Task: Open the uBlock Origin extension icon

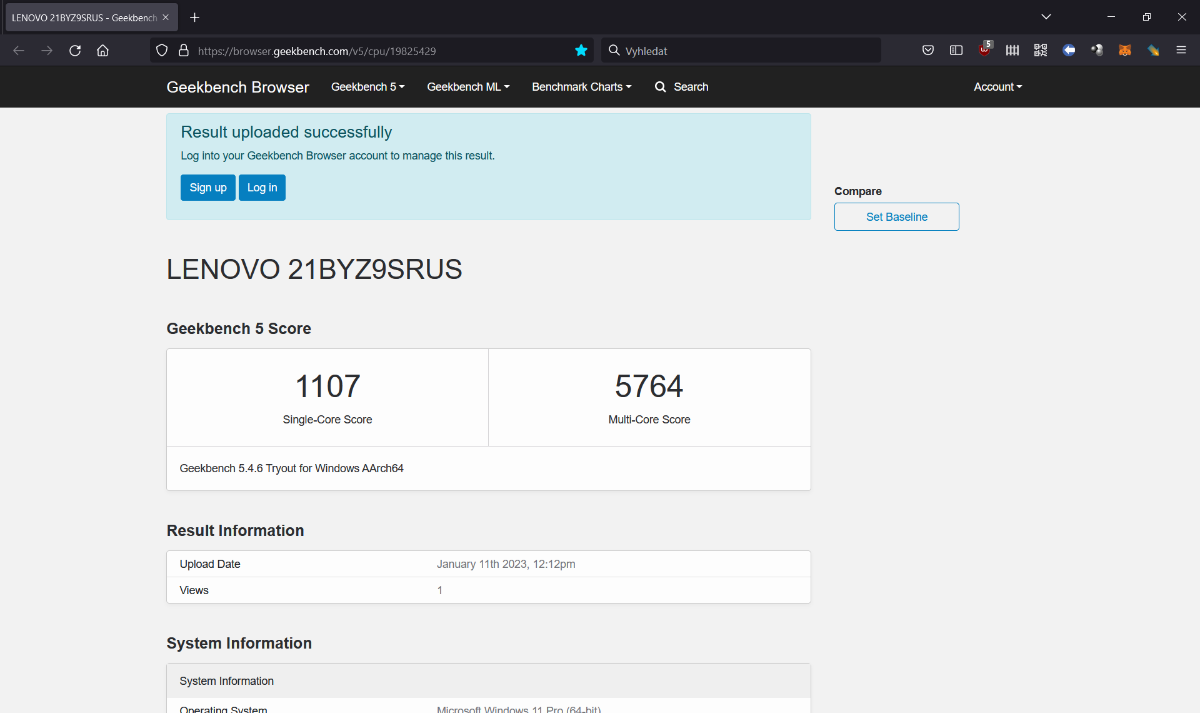Action: click(985, 50)
